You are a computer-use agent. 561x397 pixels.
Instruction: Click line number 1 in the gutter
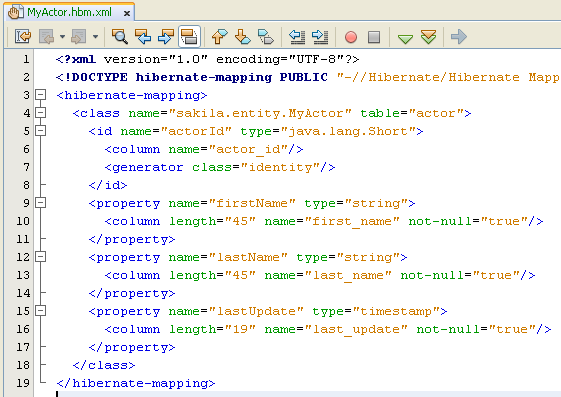tap(26, 59)
